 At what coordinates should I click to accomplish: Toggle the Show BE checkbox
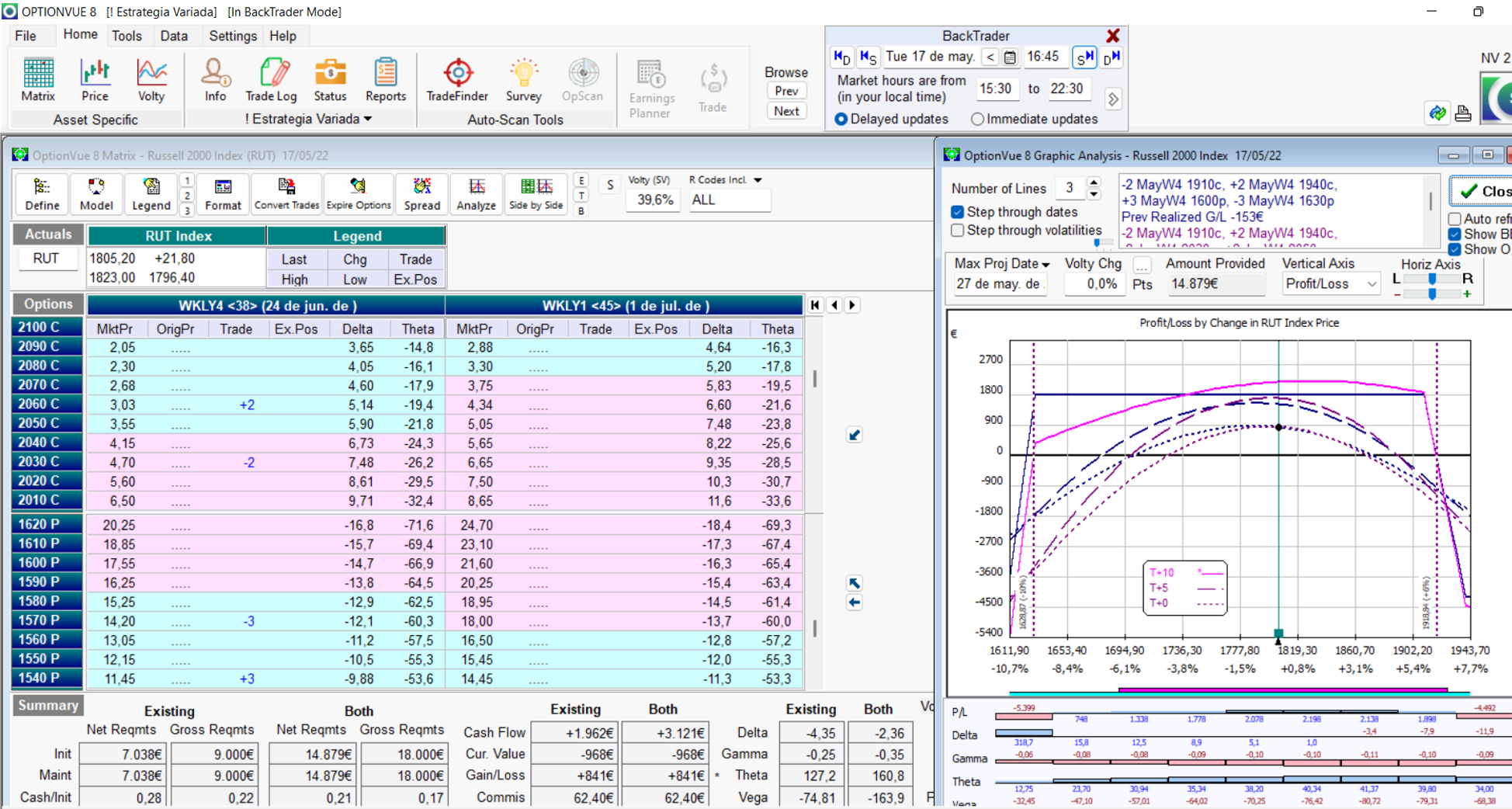pos(1455,234)
